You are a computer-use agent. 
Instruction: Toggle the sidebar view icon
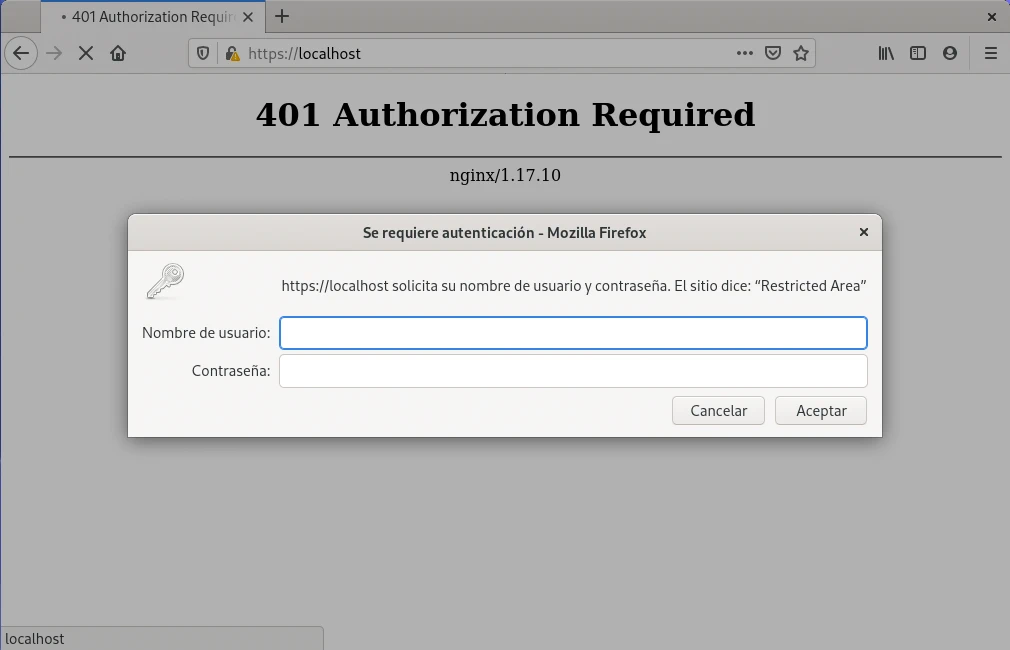(x=918, y=53)
